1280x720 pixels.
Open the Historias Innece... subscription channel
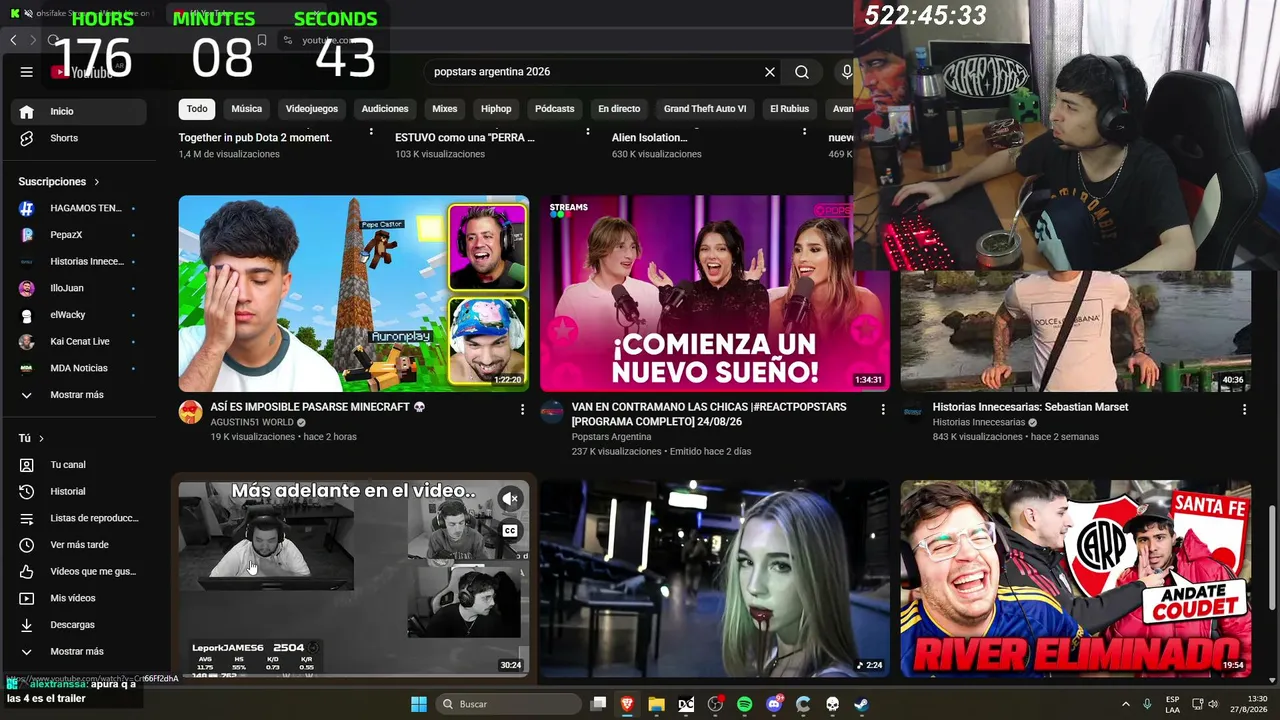[x=78, y=262]
